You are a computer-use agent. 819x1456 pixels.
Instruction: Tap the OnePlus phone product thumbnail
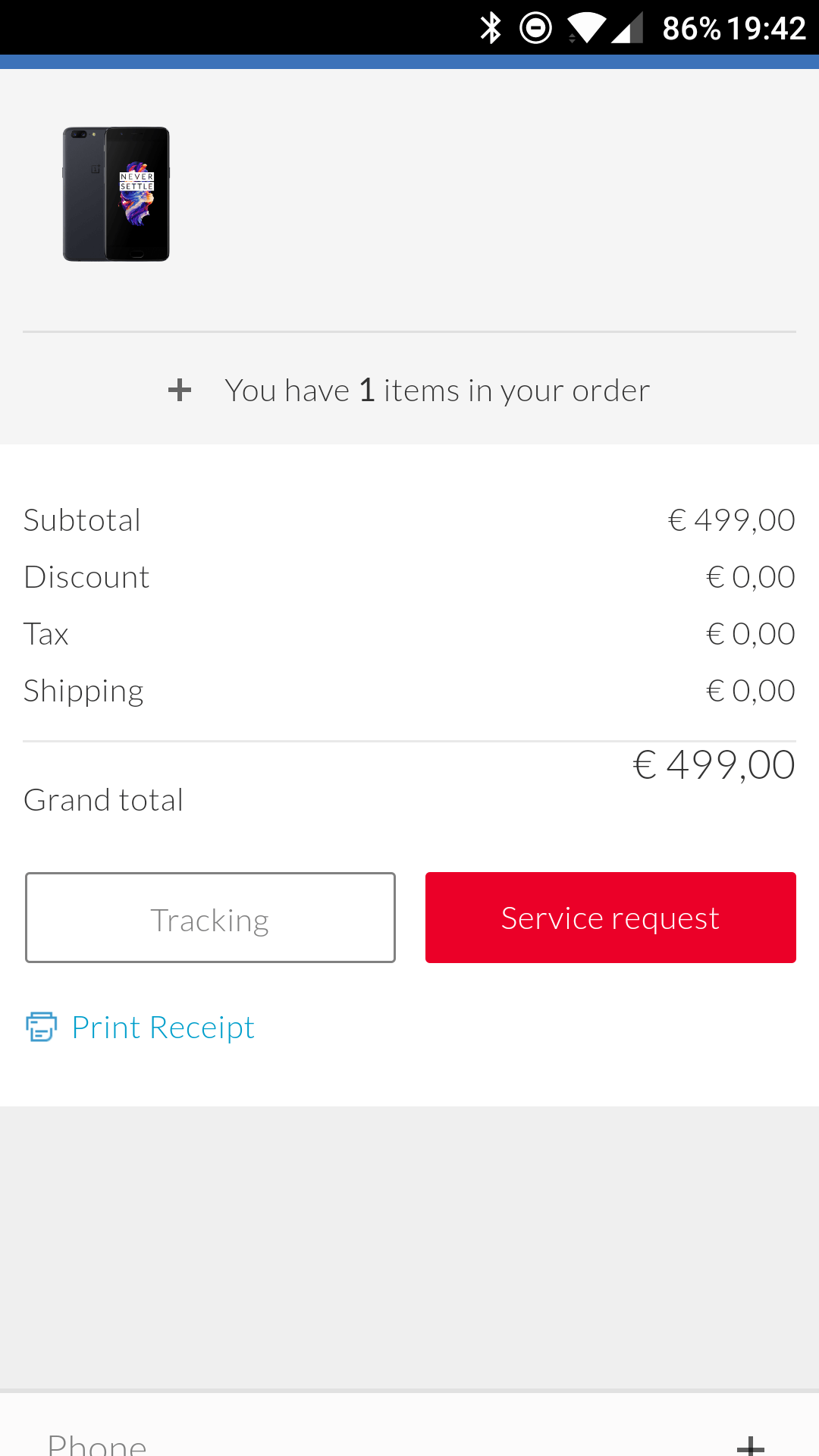[116, 194]
